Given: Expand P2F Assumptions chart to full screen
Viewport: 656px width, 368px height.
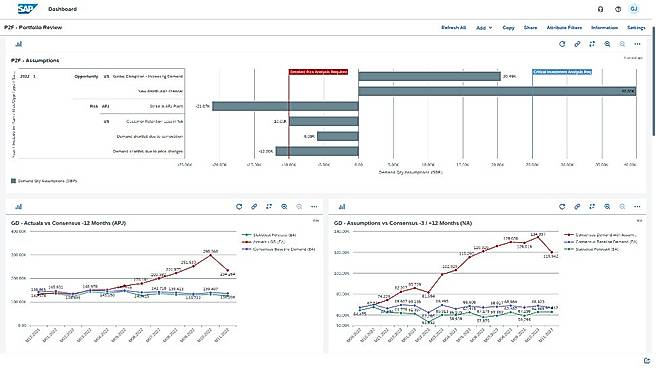Looking at the screenshot, I should (592, 44).
